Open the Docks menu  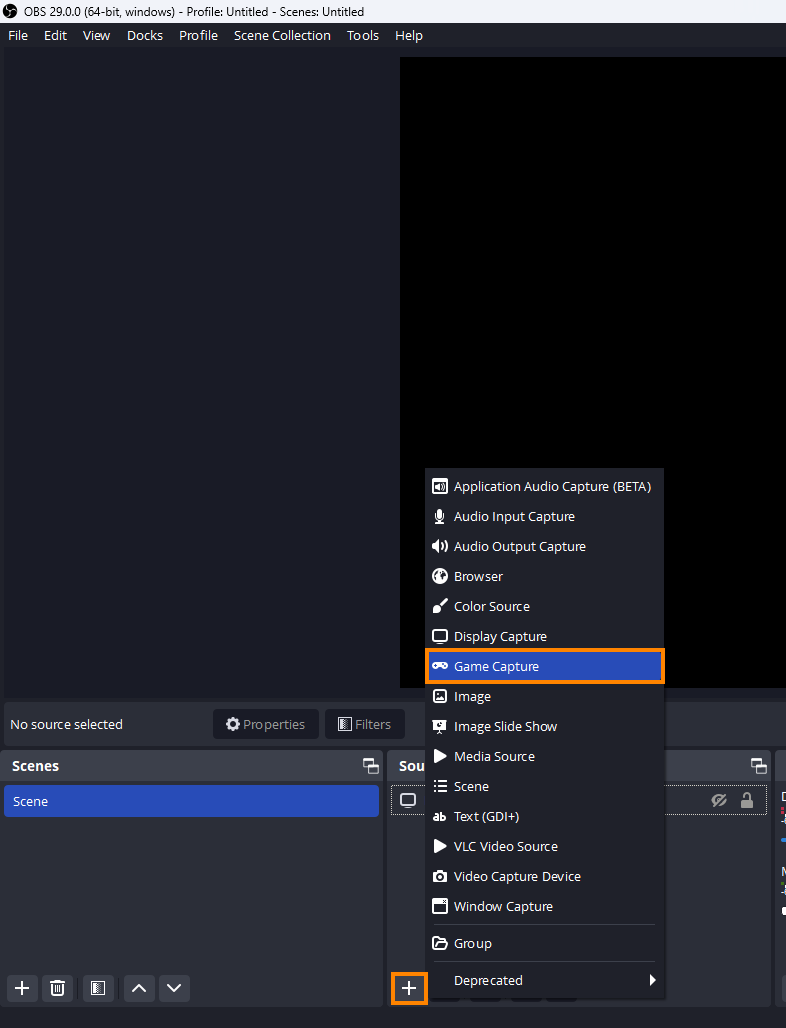point(145,35)
